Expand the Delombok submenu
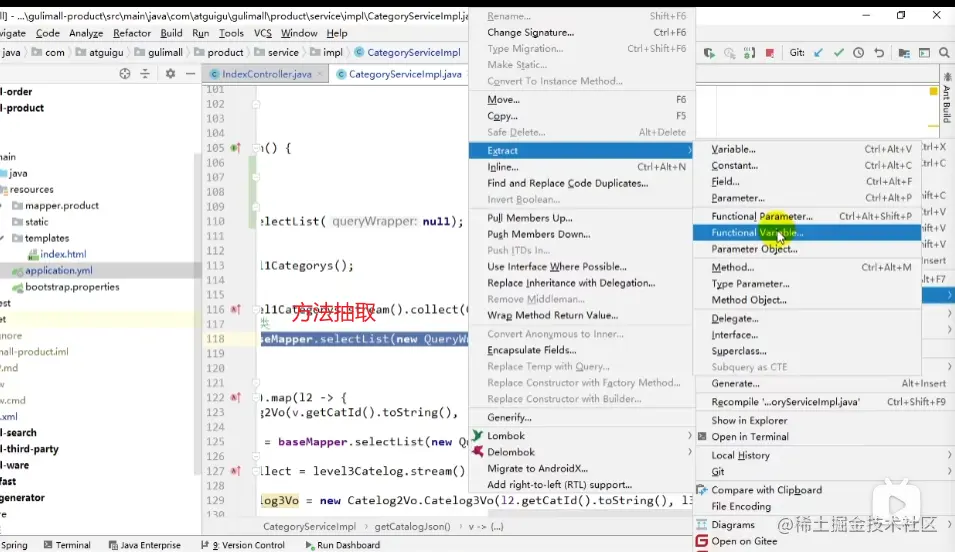Viewport: 955px width, 552px height. point(582,452)
